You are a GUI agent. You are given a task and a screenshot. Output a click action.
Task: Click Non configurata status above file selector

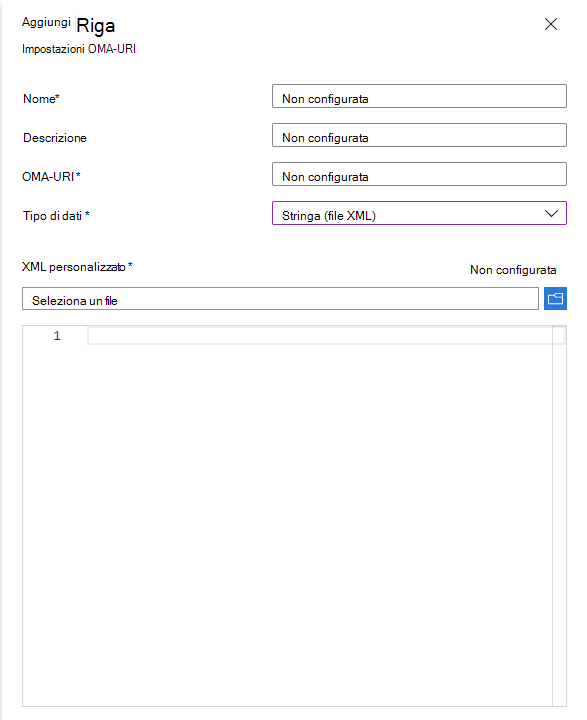(x=513, y=270)
